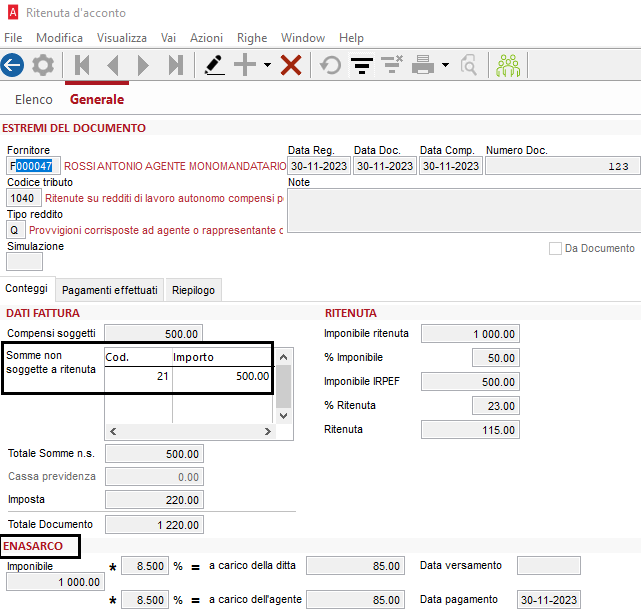Click the % Imponibile field 50.00
Viewport: 641px width, 612px height.
495,358
